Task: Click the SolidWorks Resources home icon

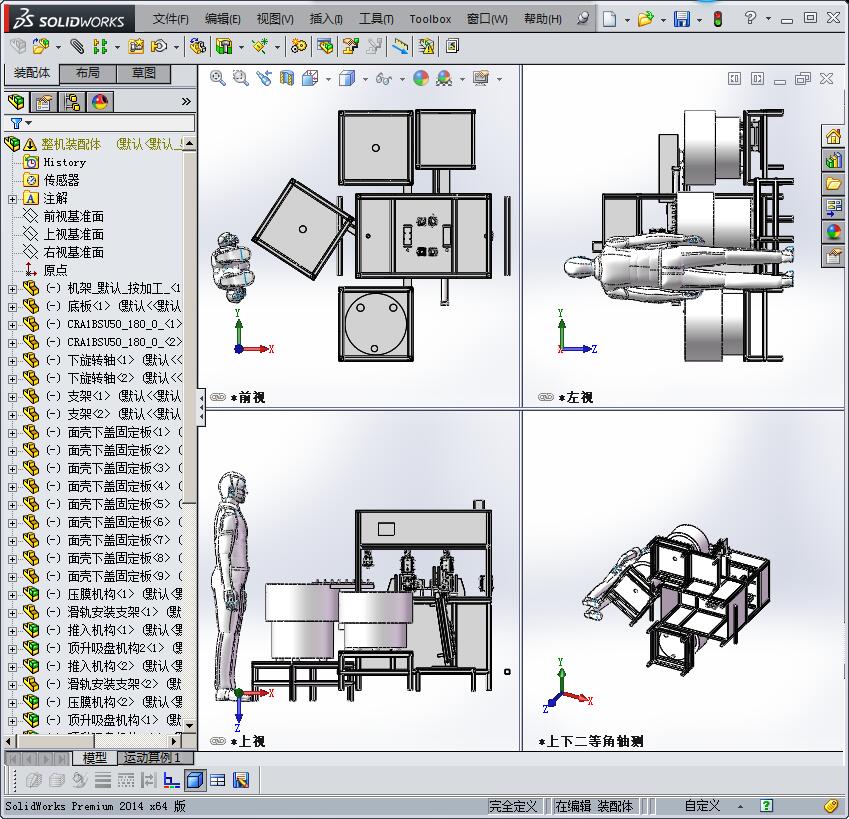Action: coord(834,136)
